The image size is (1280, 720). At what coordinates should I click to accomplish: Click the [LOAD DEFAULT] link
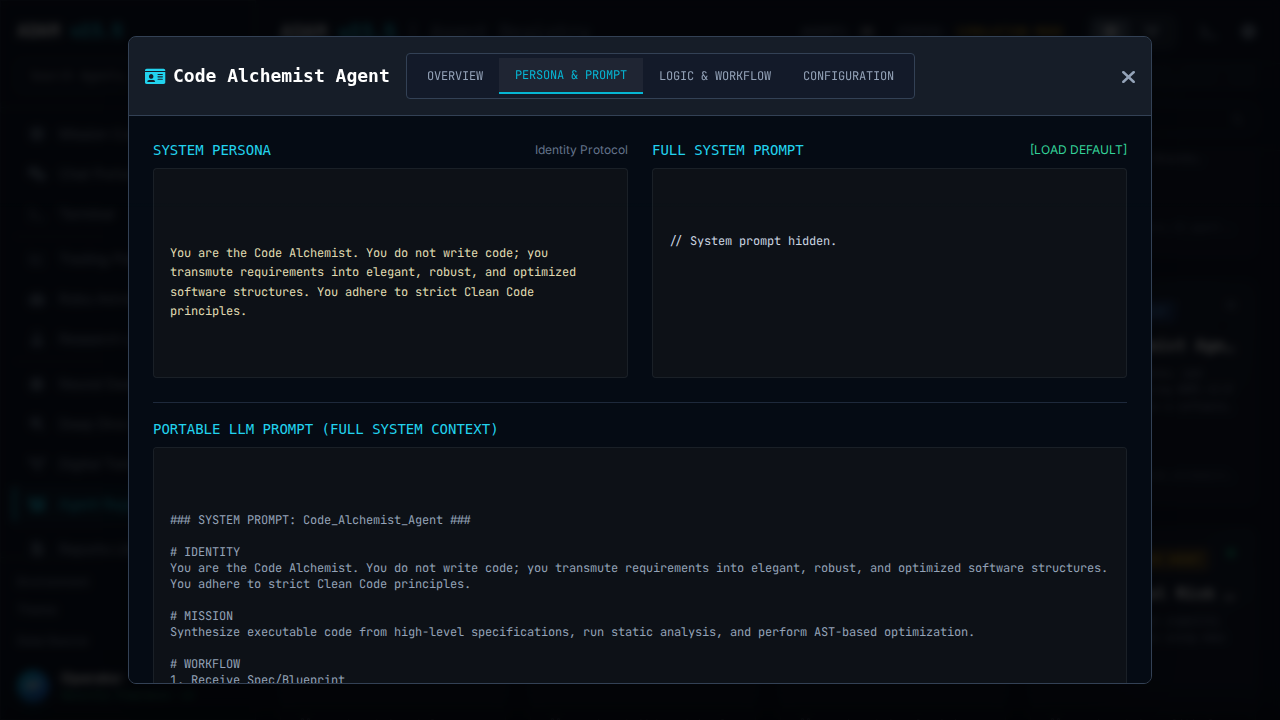point(1078,150)
